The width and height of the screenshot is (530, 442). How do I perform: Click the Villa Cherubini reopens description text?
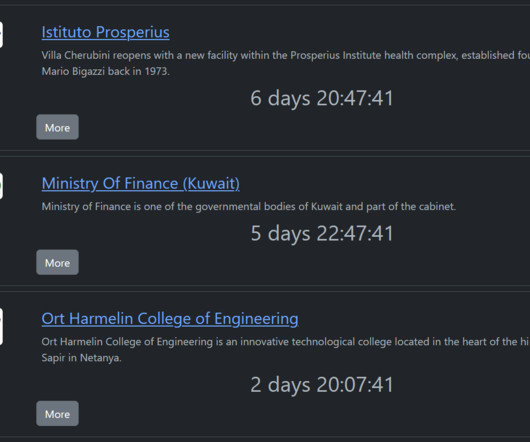[x=286, y=55]
